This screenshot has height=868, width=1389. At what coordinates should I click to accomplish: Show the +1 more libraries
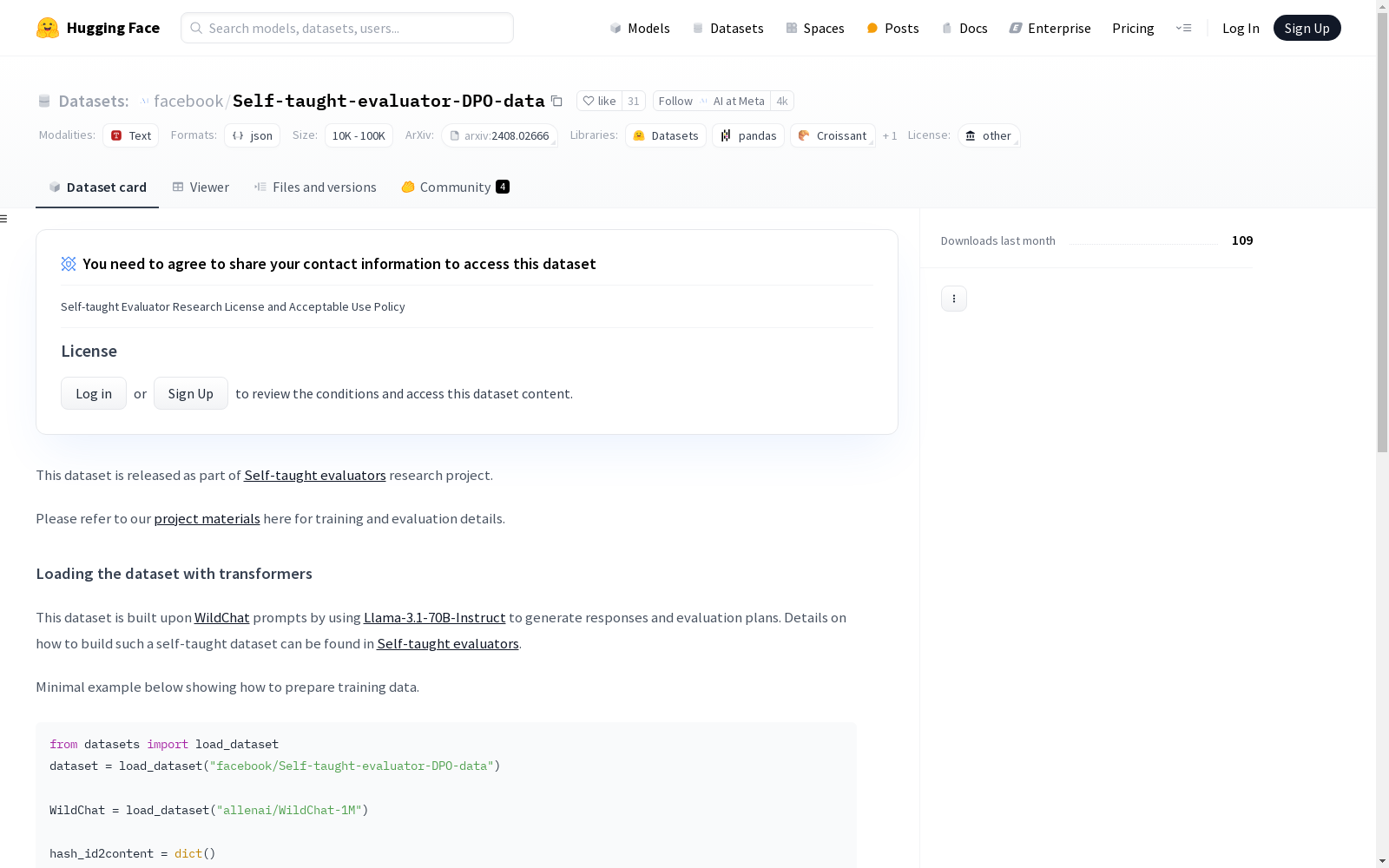coord(890,136)
